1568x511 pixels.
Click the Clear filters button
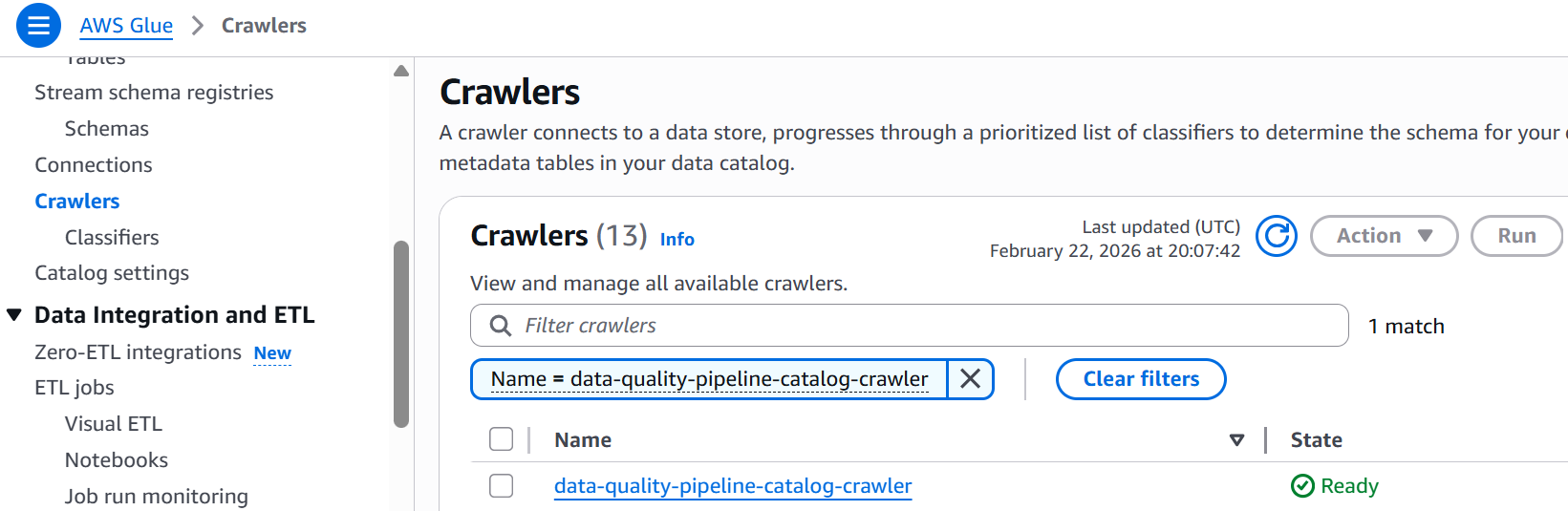pyautogui.click(x=1140, y=379)
